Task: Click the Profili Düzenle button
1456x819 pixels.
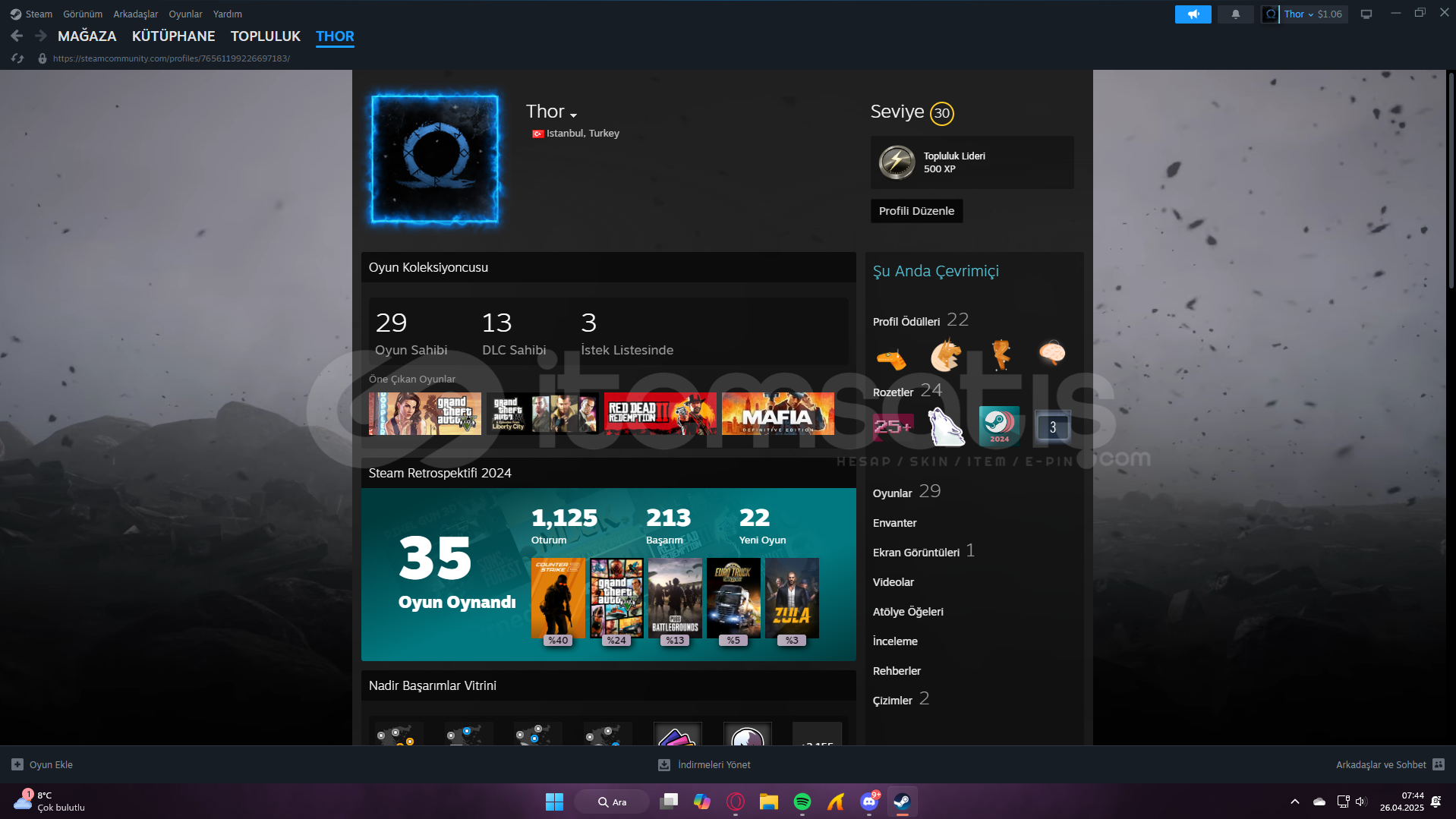Action: [x=916, y=211]
